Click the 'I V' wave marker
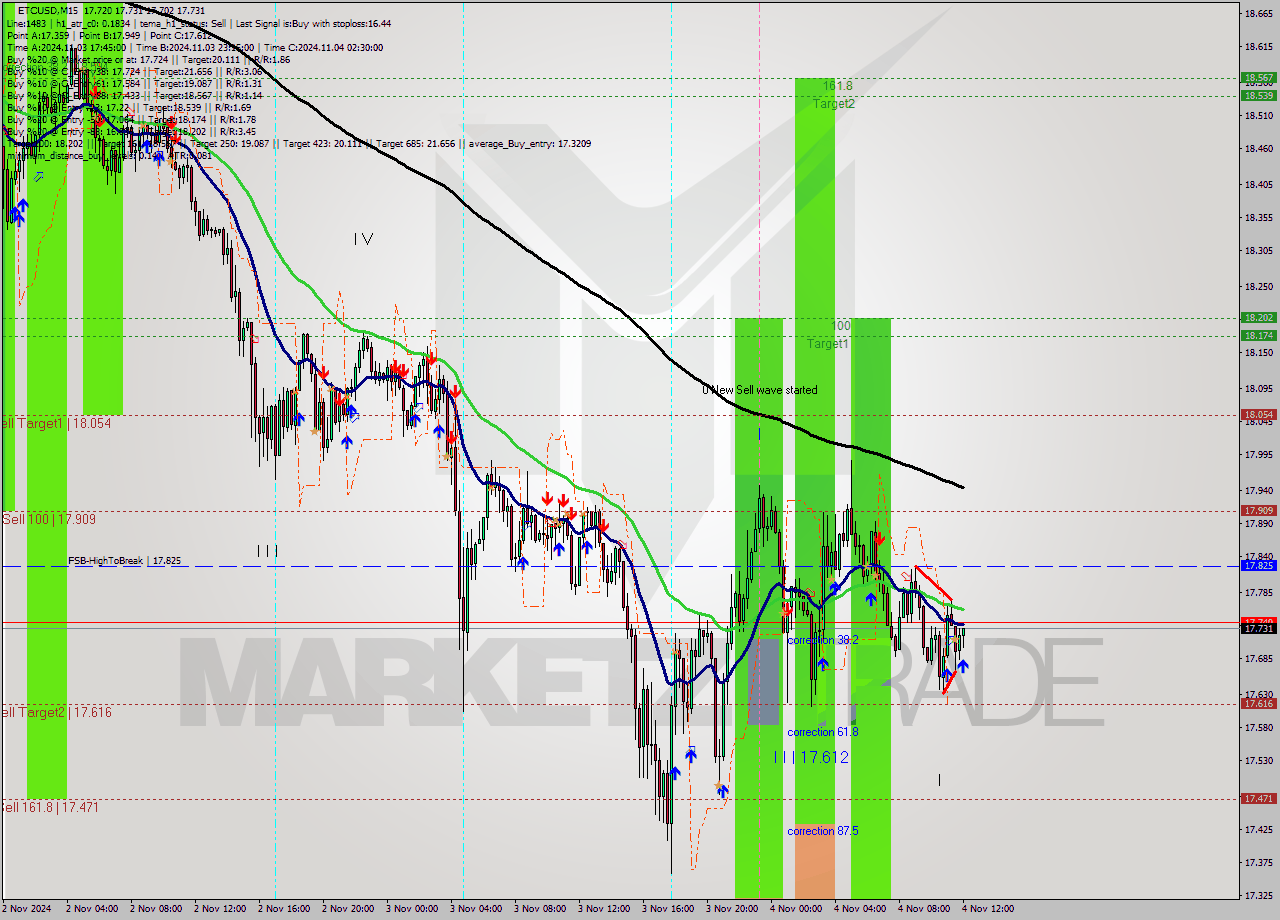This screenshot has width=1280, height=920. point(363,239)
